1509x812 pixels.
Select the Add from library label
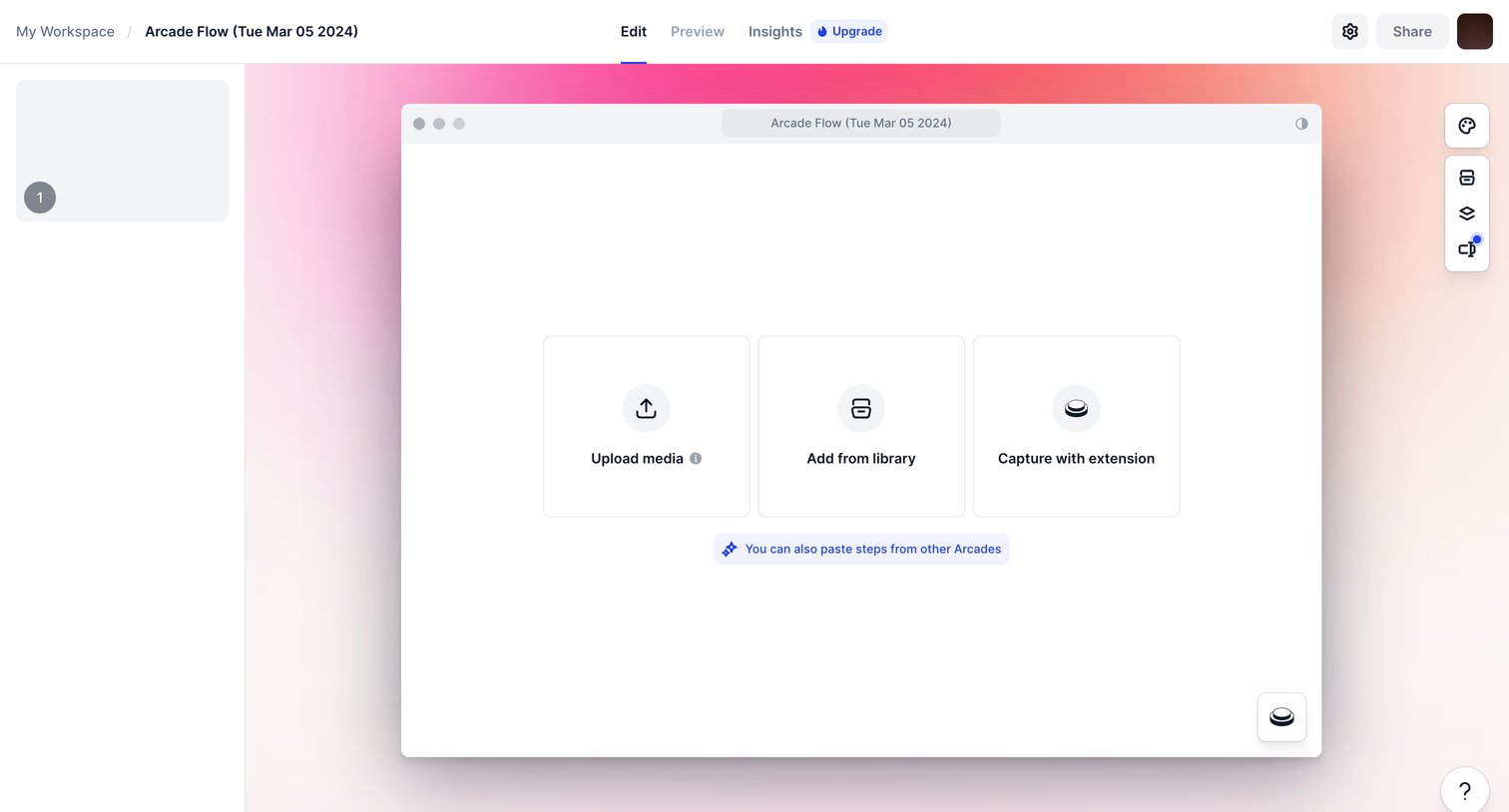pos(861,459)
